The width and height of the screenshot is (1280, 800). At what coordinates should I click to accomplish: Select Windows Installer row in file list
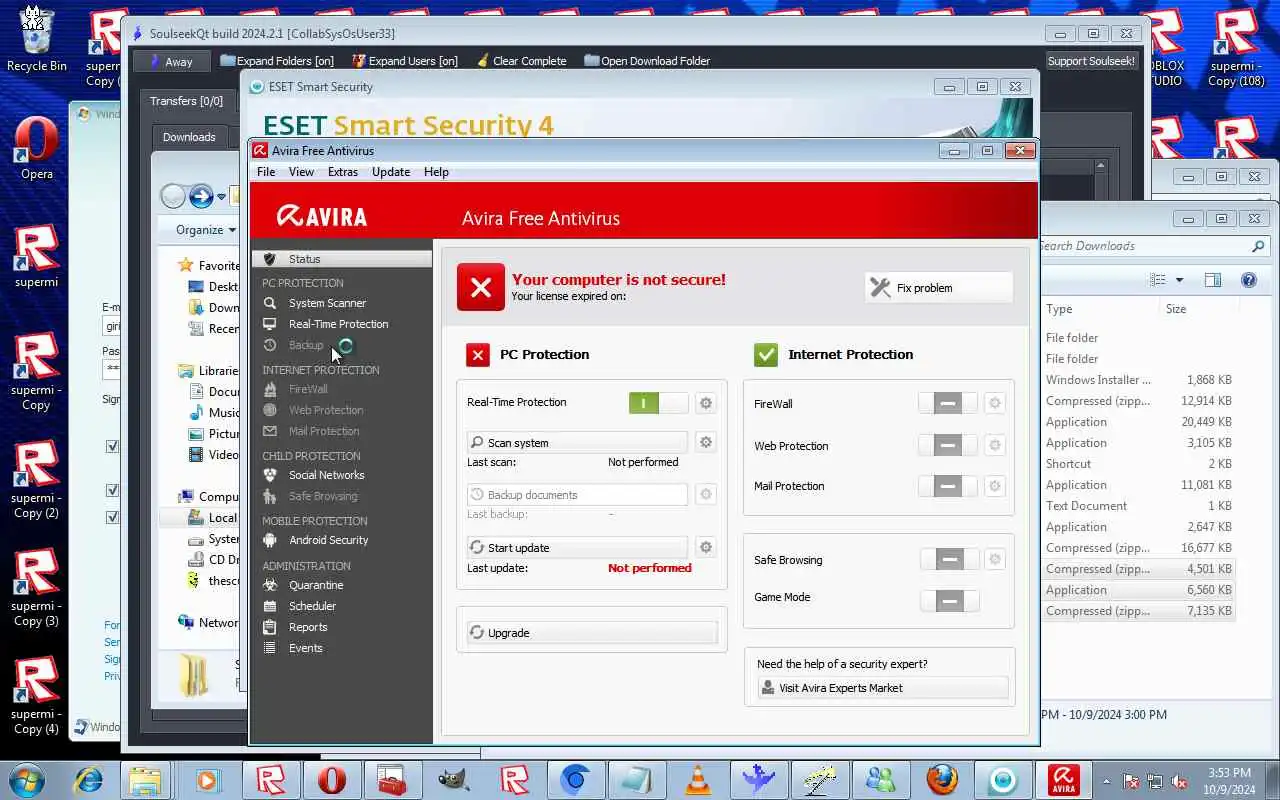click(x=1138, y=380)
